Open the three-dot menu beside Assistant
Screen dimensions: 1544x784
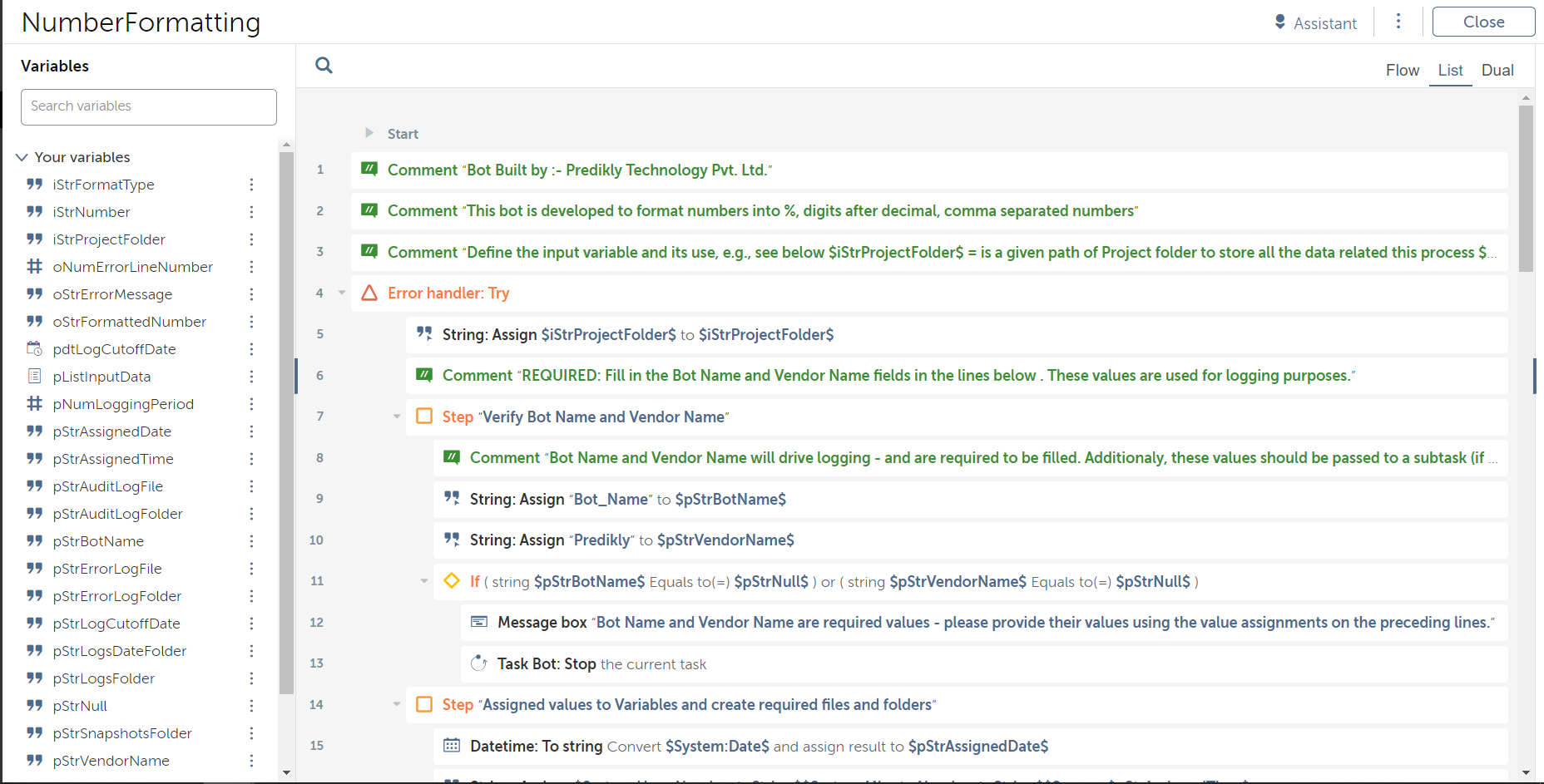tap(1398, 22)
